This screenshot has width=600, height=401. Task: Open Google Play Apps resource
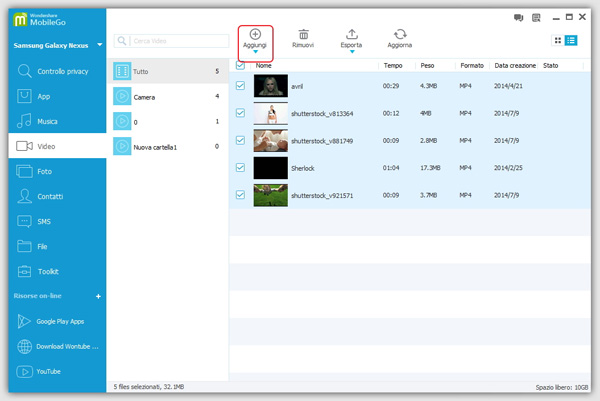click(x=61, y=321)
